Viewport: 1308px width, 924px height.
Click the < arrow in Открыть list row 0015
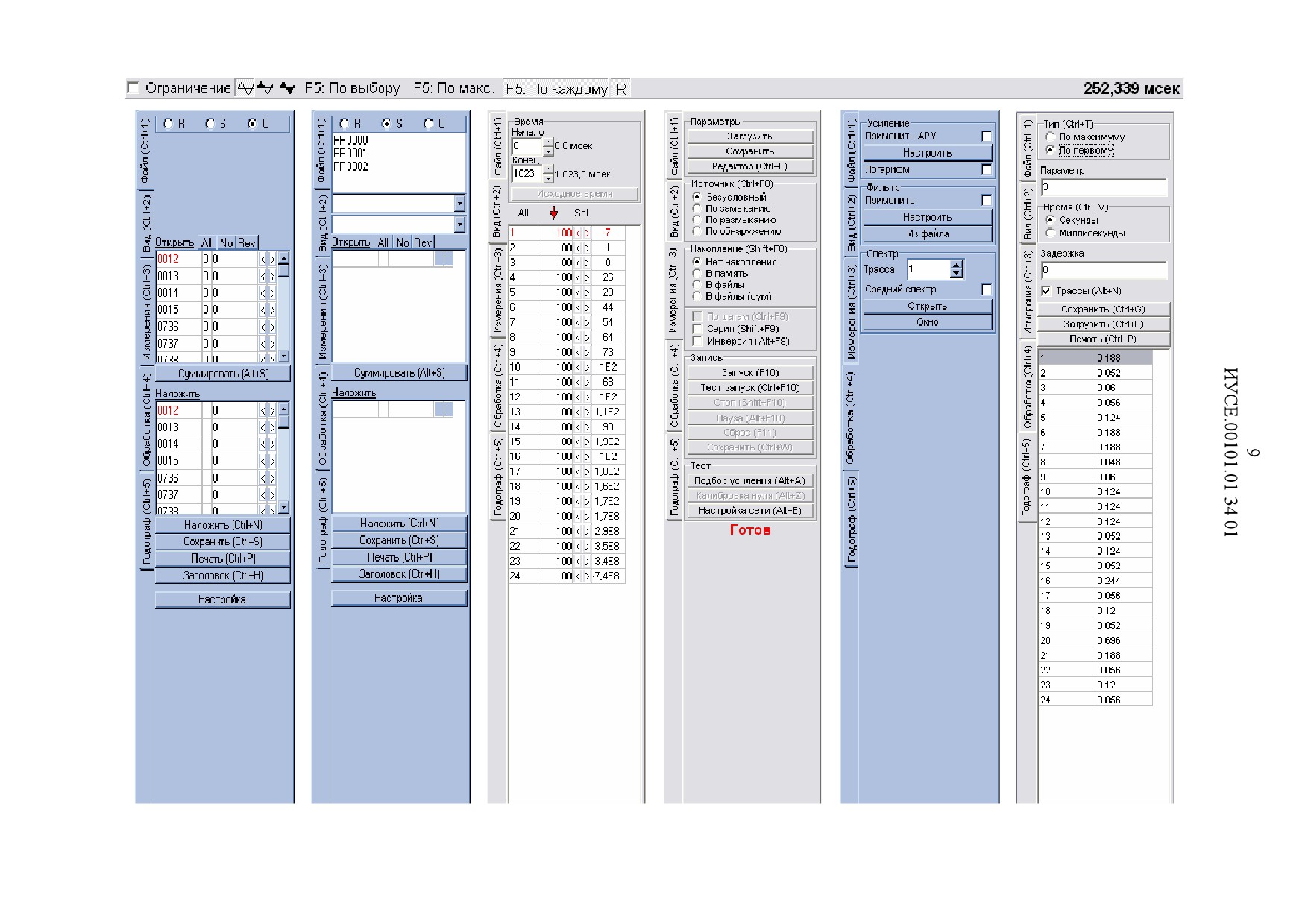click(x=262, y=309)
